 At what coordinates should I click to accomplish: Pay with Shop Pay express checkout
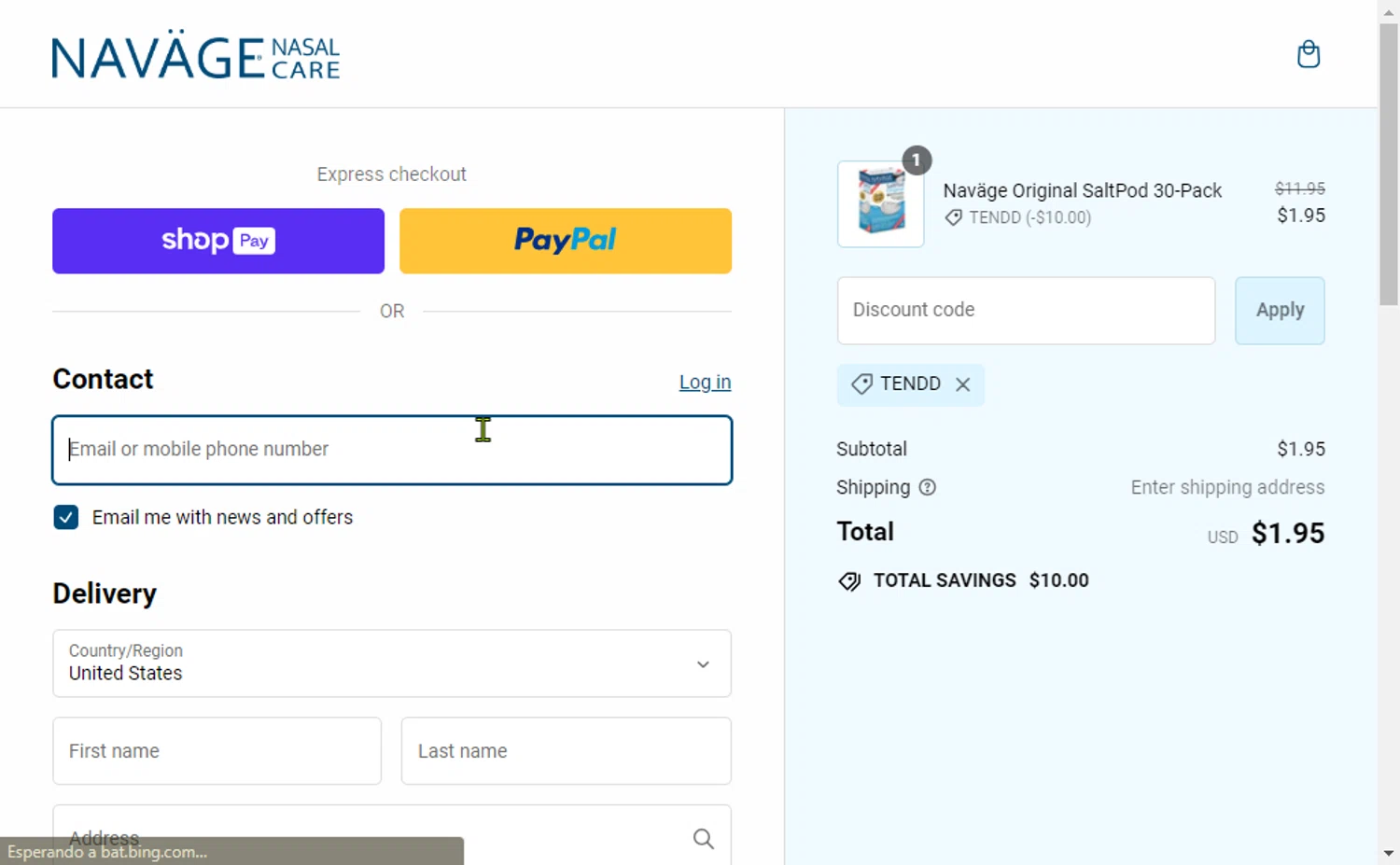[x=218, y=241]
